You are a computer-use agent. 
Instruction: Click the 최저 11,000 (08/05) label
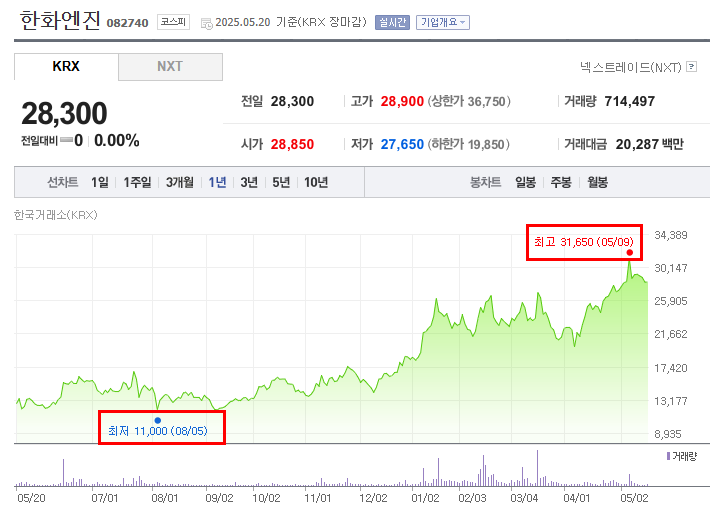(x=158, y=431)
